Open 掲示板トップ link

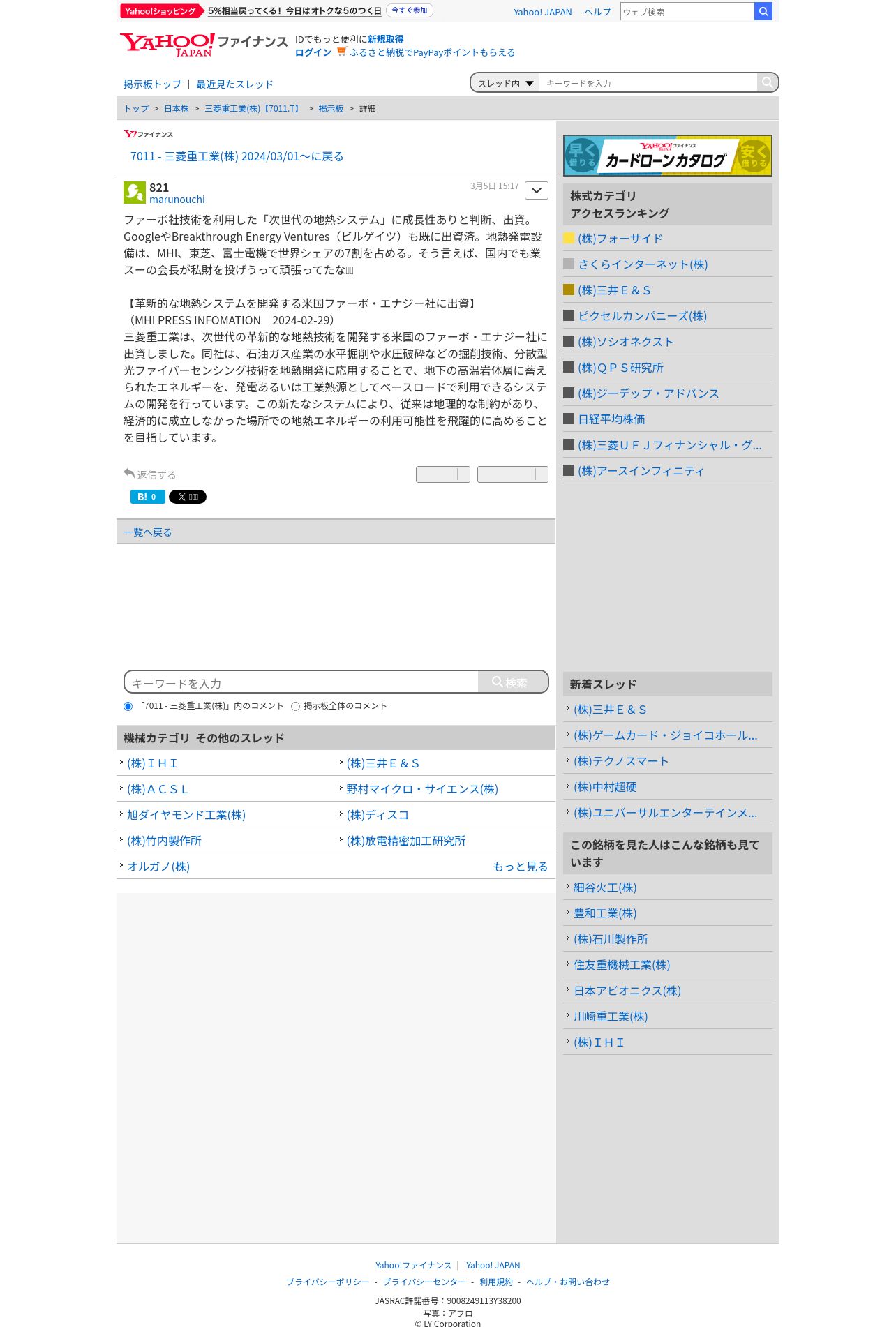point(152,84)
